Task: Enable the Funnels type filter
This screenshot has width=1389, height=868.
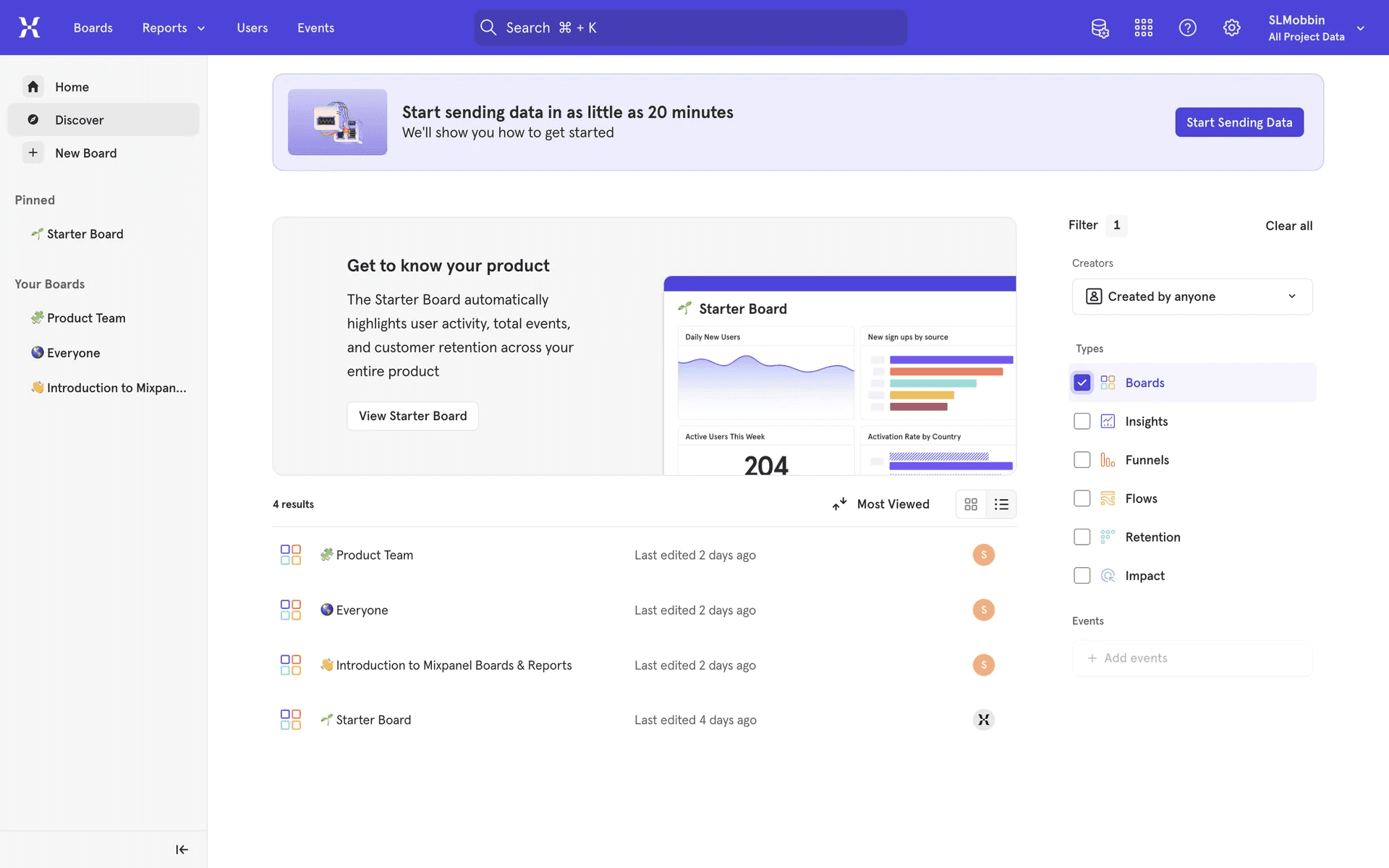Action: click(1082, 460)
